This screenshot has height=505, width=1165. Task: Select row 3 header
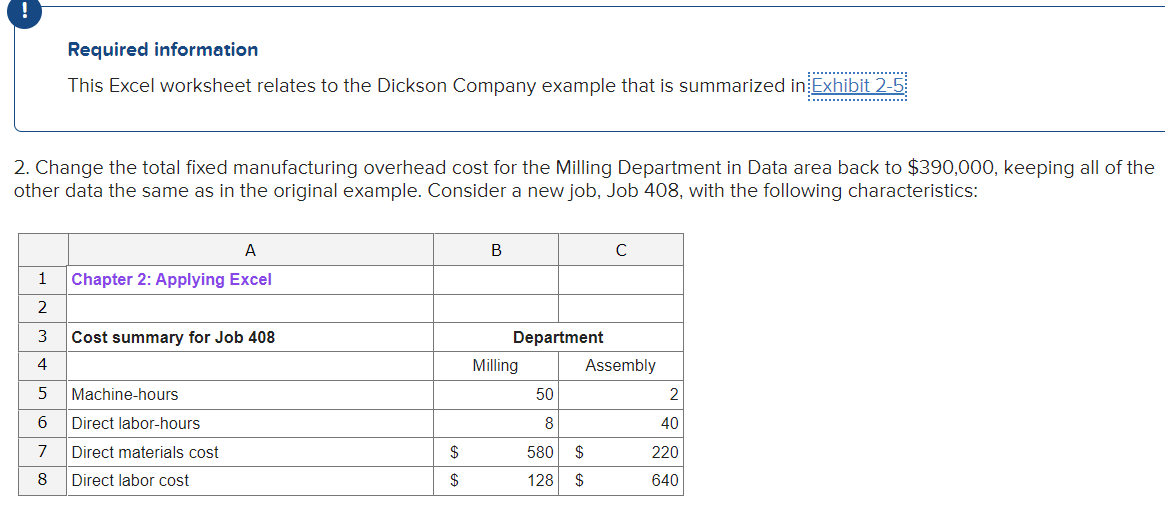tap(42, 337)
